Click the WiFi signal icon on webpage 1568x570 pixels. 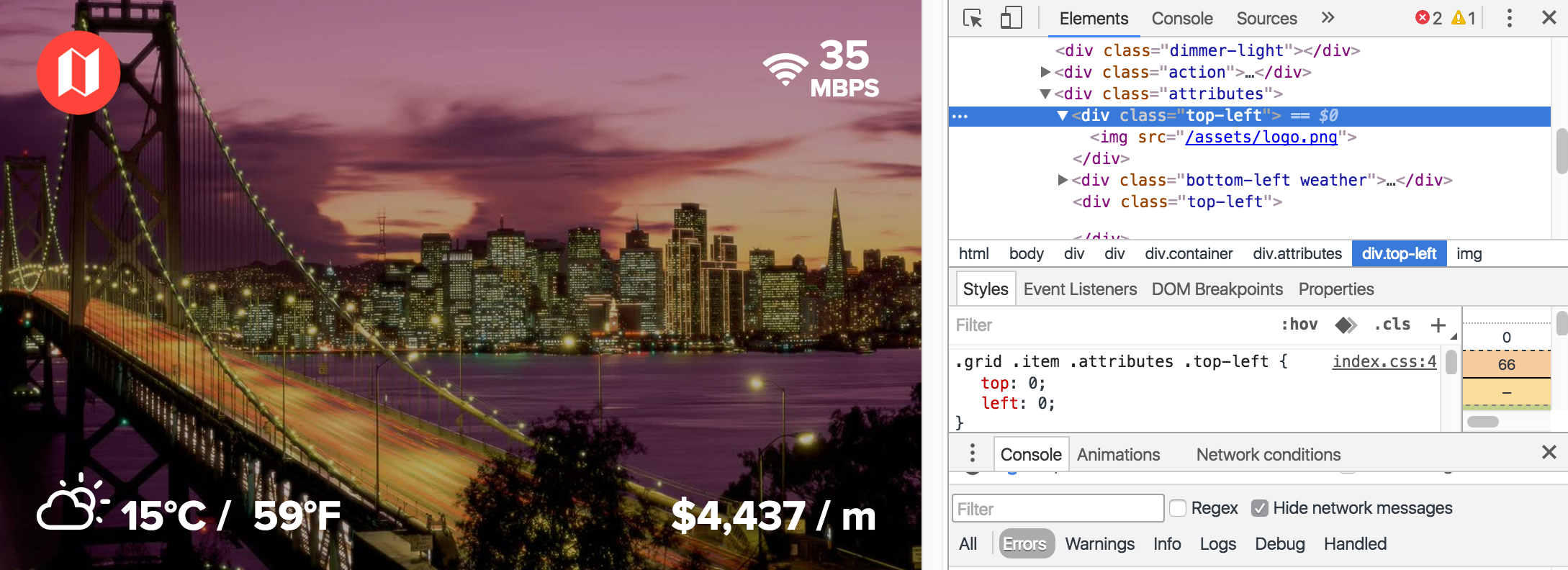(x=785, y=69)
